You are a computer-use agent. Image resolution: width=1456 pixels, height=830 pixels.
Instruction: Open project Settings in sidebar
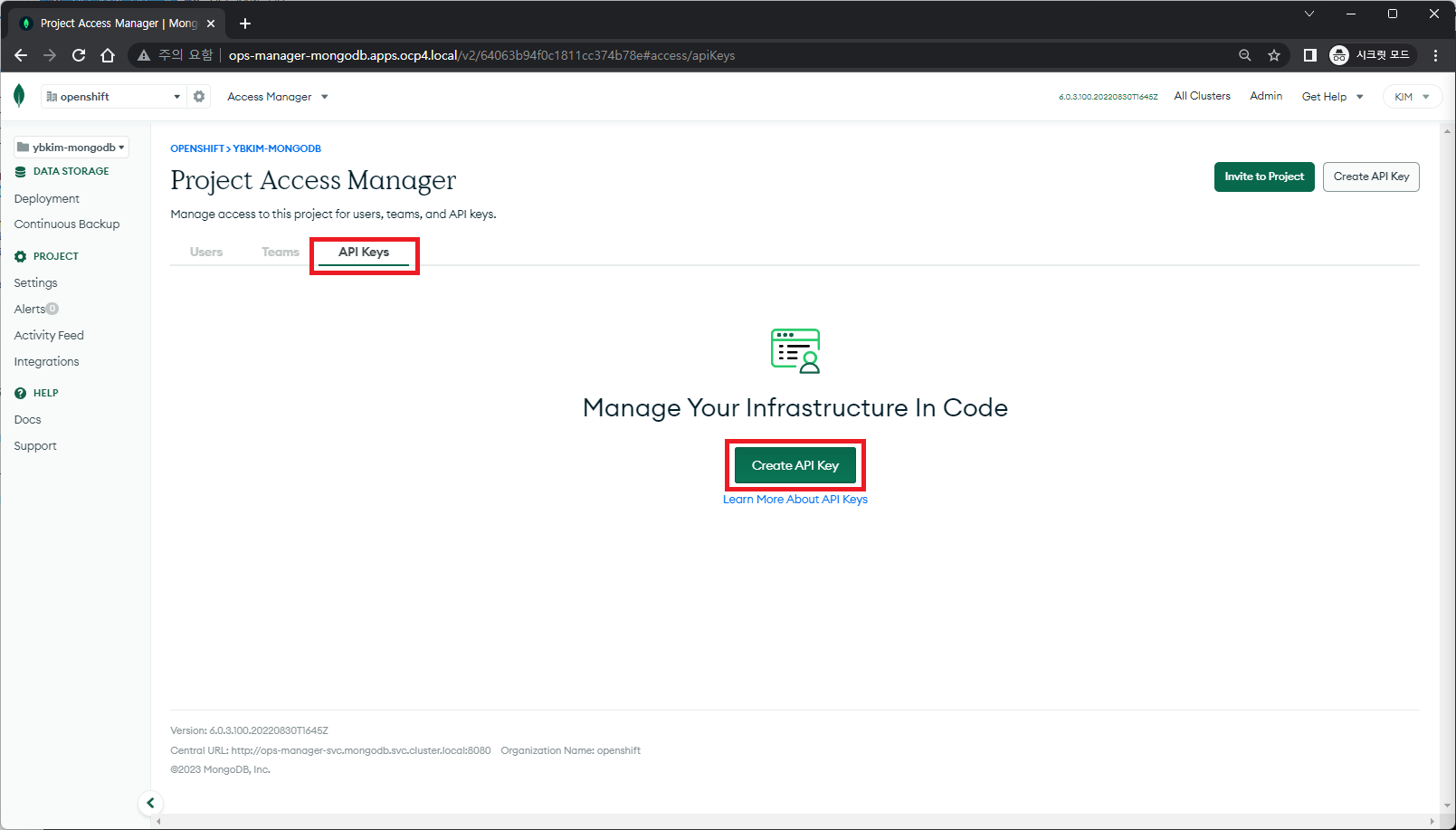[x=35, y=282]
